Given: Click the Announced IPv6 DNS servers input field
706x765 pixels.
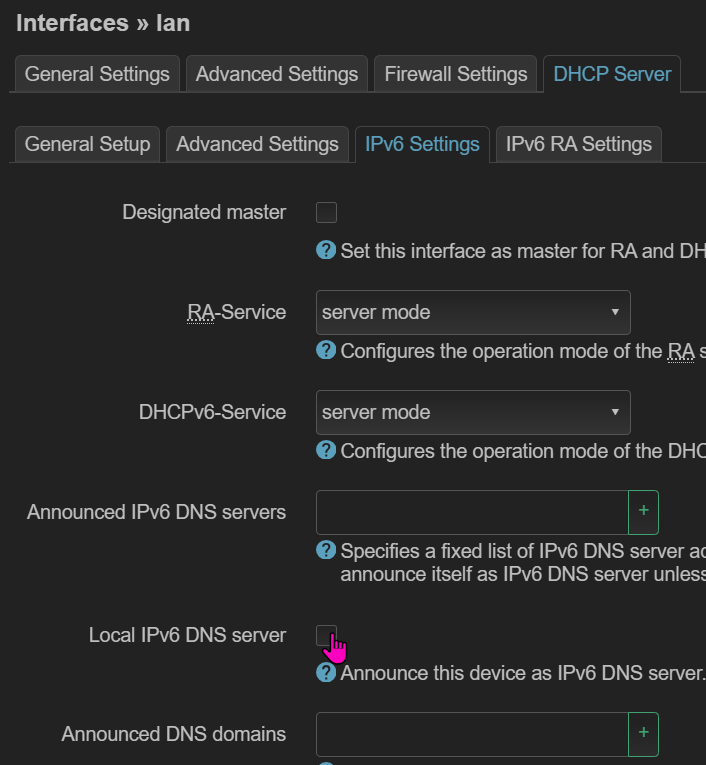Looking at the screenshot, I should coord(472,512).
